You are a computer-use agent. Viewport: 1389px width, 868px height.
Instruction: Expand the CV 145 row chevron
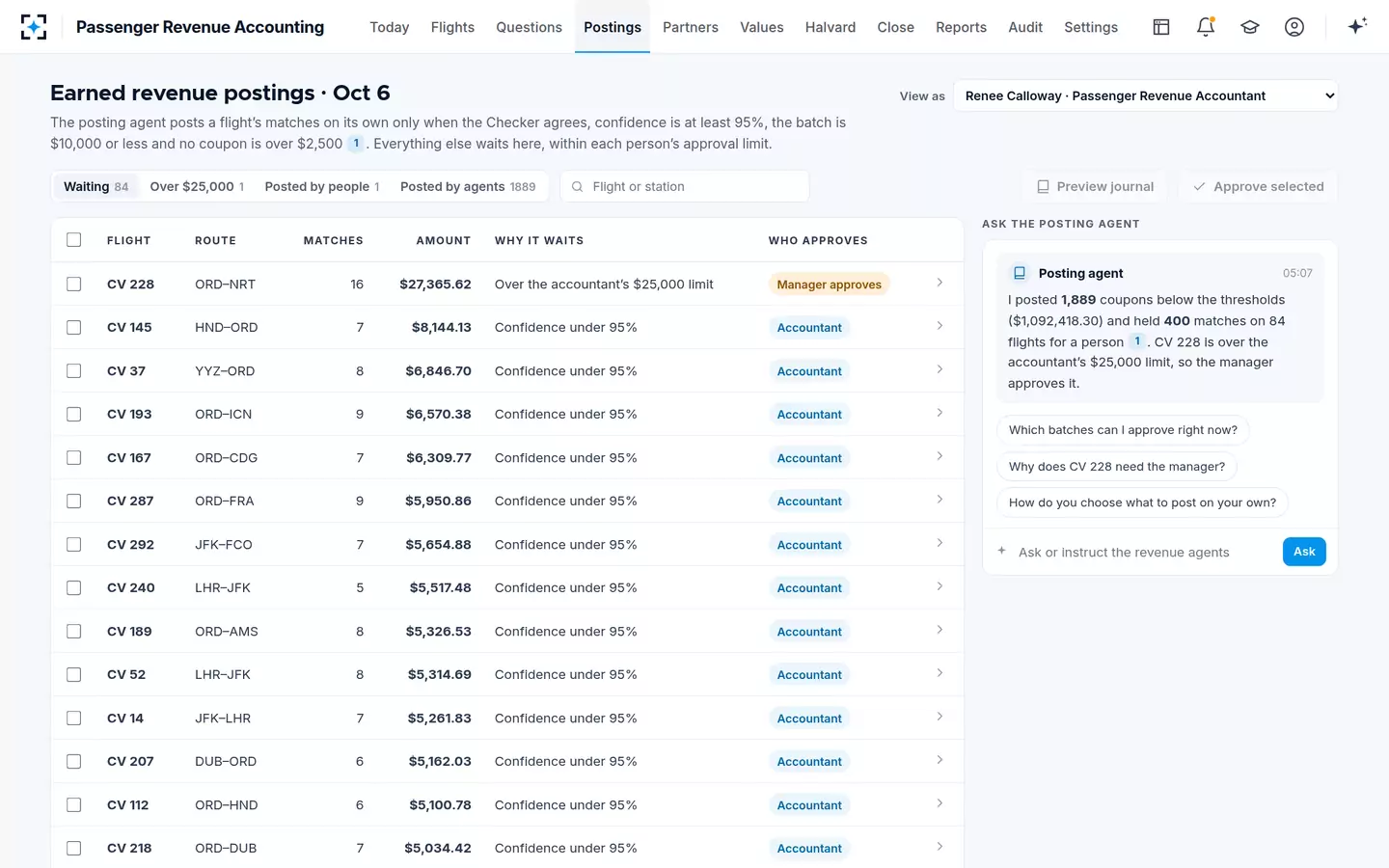[x=940, y=326]
